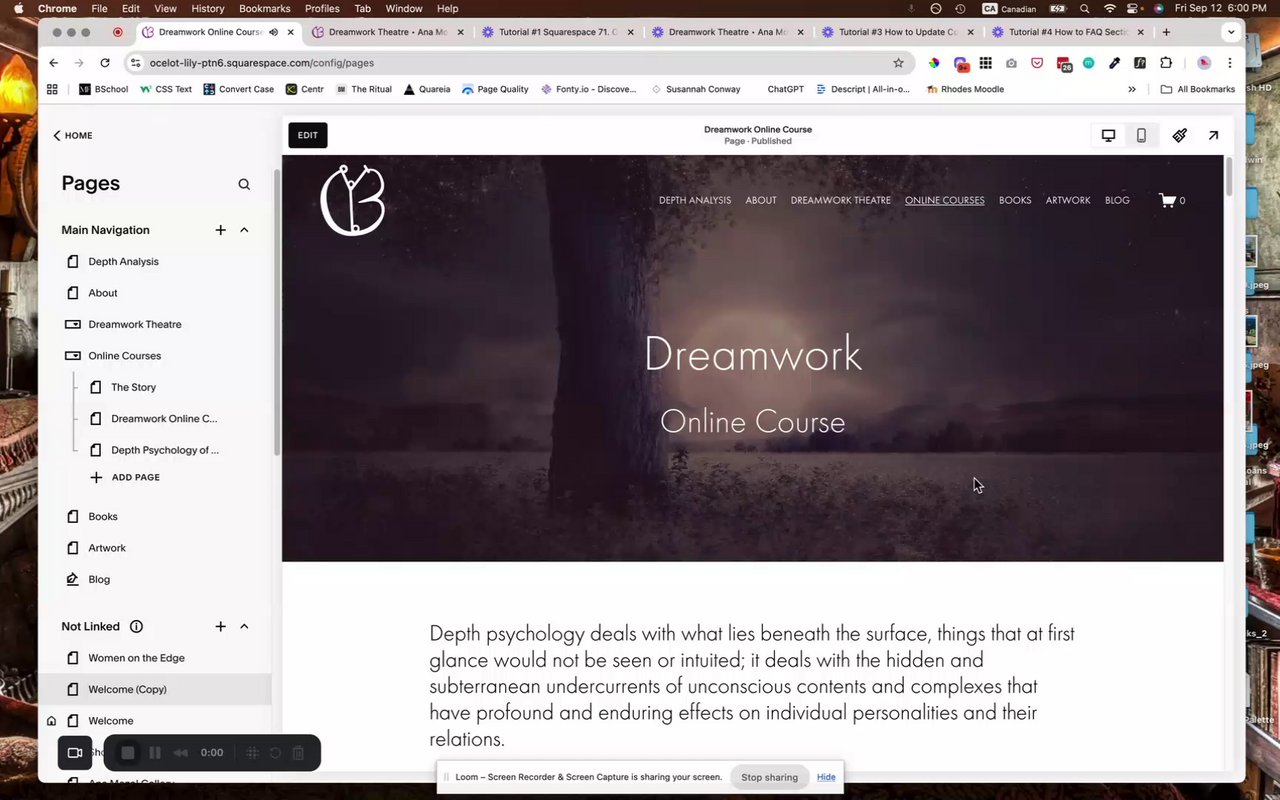Open the search icon in the Pages panel

244,184
